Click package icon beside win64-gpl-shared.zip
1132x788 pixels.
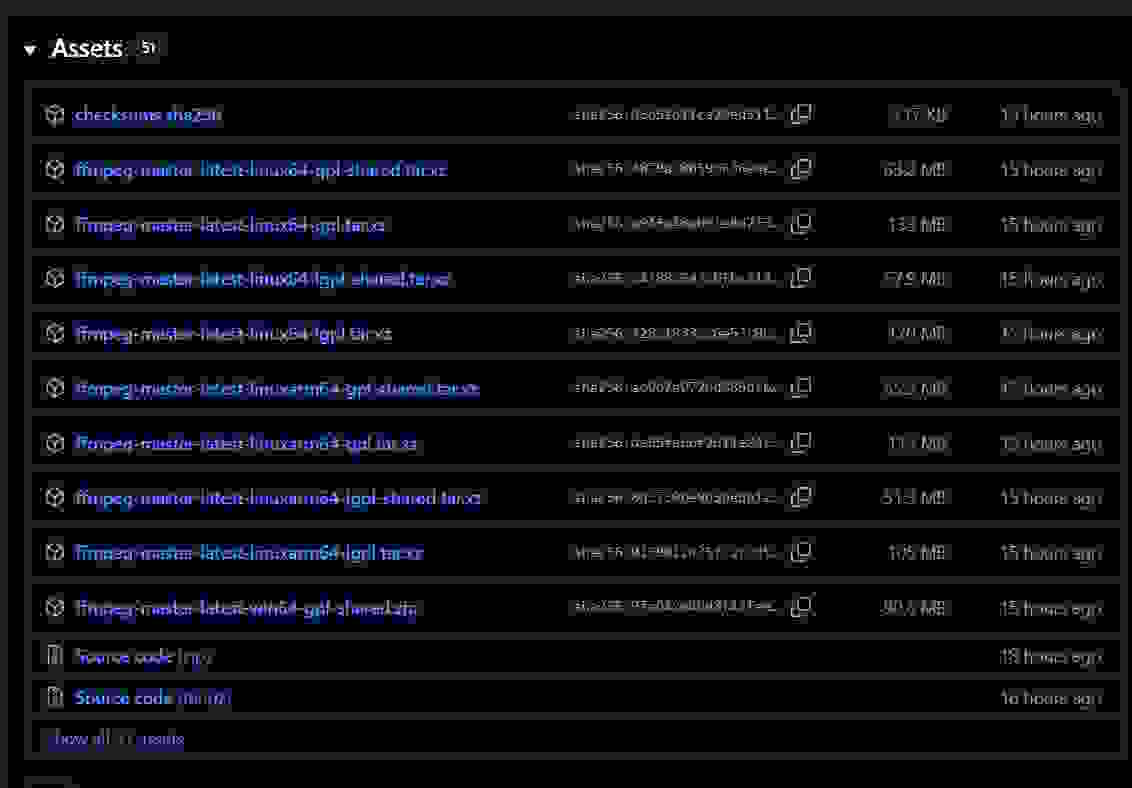[x=55, y=608]
